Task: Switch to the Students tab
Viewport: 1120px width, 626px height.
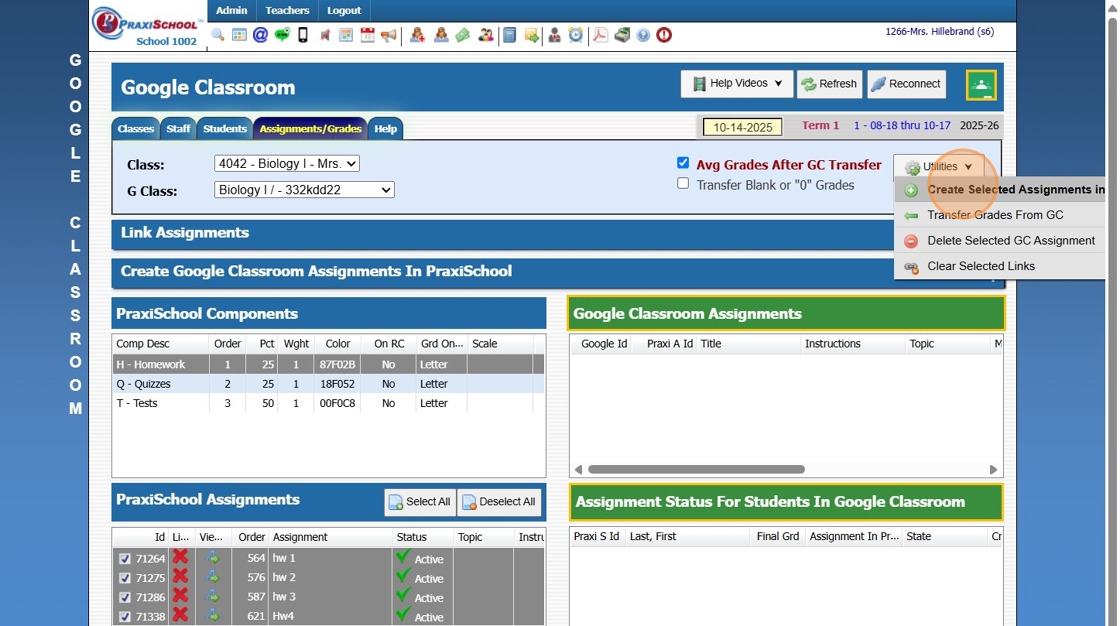Action: pos(224,129)
